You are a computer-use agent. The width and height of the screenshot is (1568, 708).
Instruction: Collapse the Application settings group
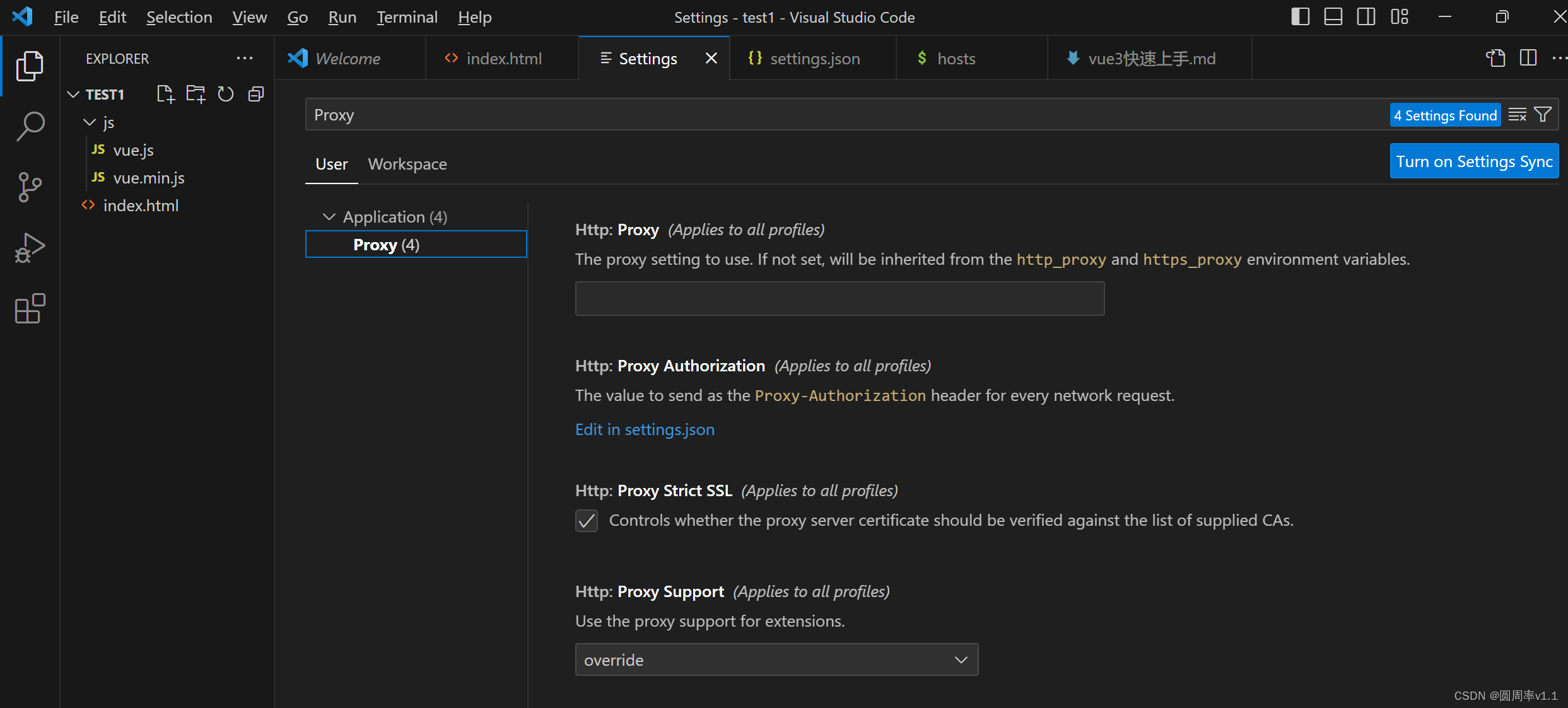tap(329, 217)
